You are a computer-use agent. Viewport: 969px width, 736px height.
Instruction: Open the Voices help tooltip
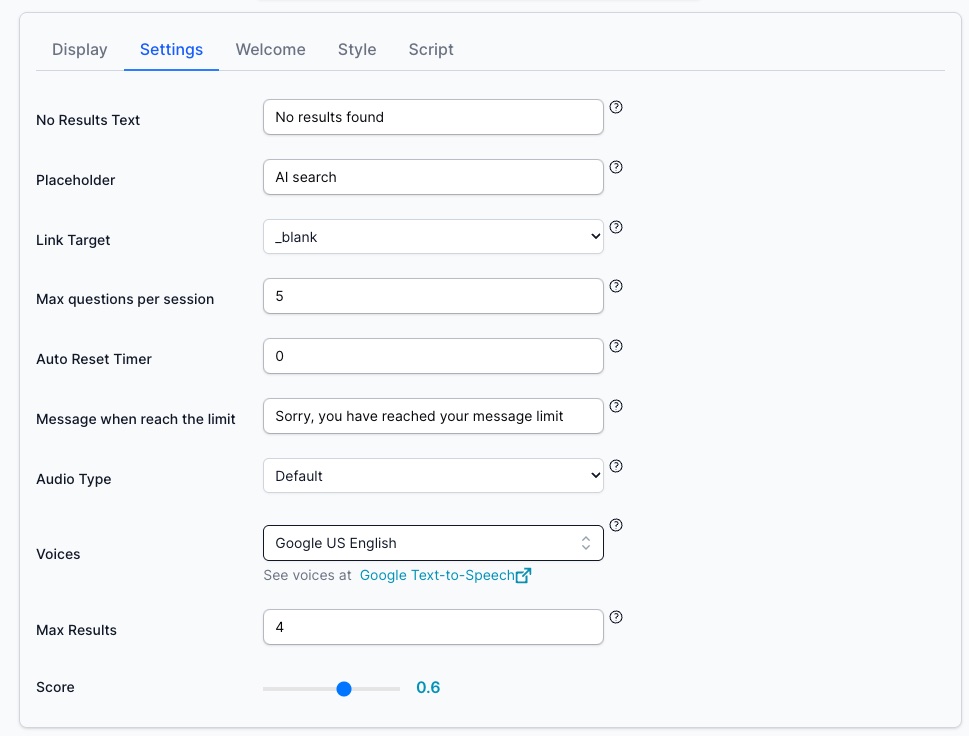(616, 524)
